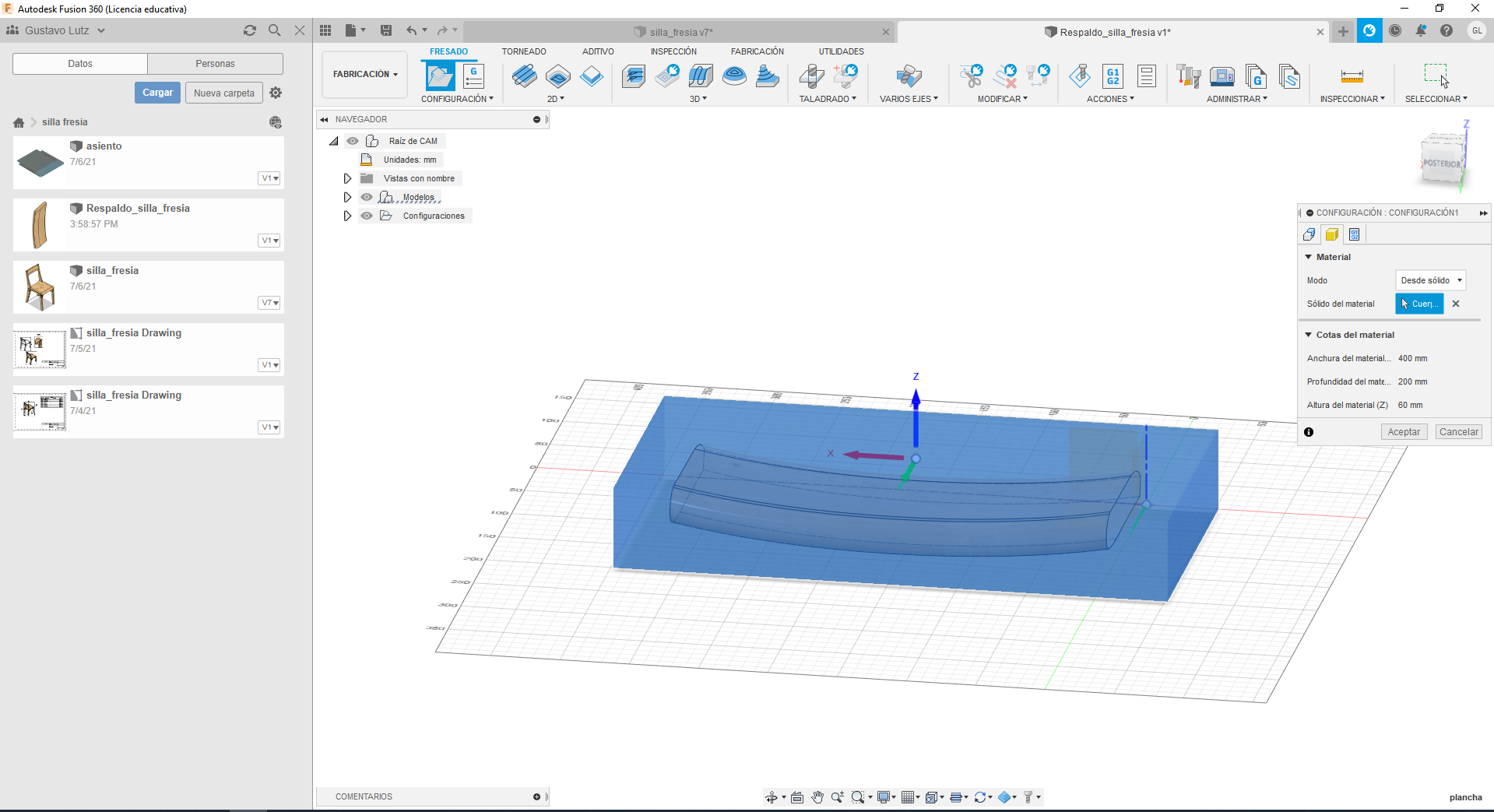
Task: Open the FABRICACIÓN workspace dropdown
Action: coord(365,75)
